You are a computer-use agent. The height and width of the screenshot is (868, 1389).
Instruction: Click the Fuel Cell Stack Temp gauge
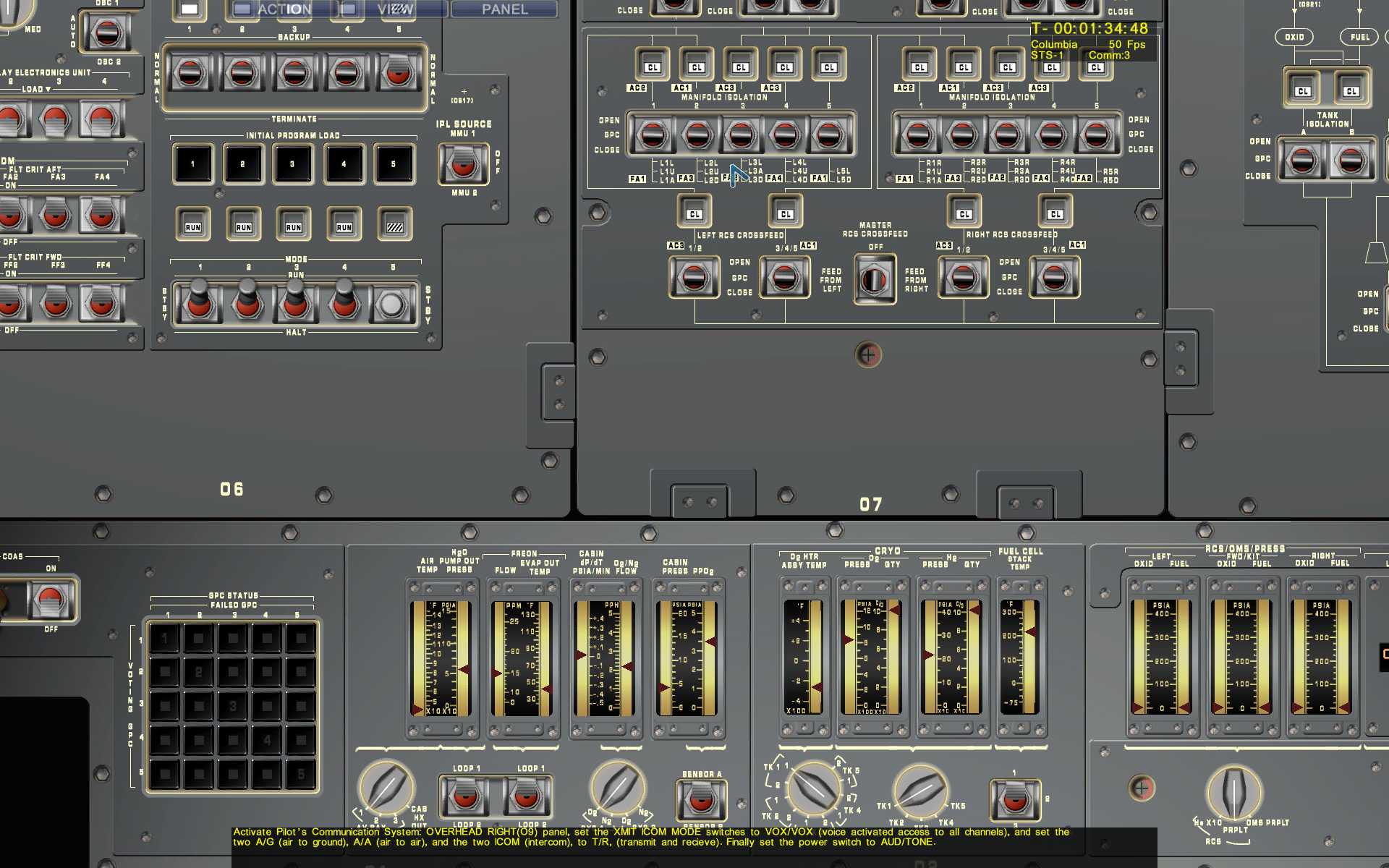coord(1019,657)
